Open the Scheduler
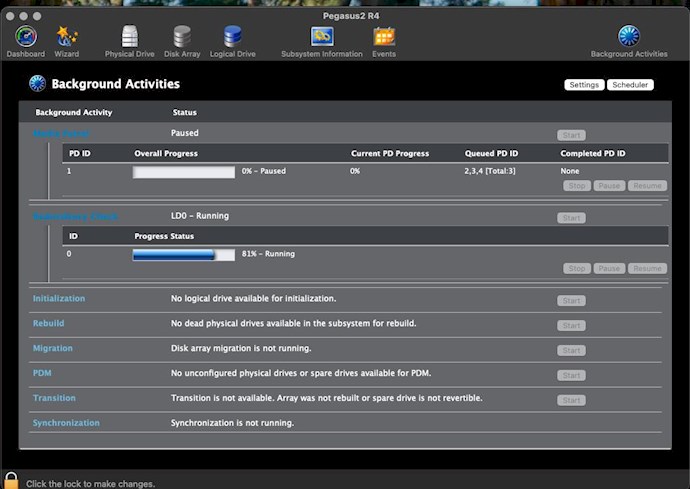Viewport: 690px width, 489px height. pyautogui.click(x=630, y=85)
